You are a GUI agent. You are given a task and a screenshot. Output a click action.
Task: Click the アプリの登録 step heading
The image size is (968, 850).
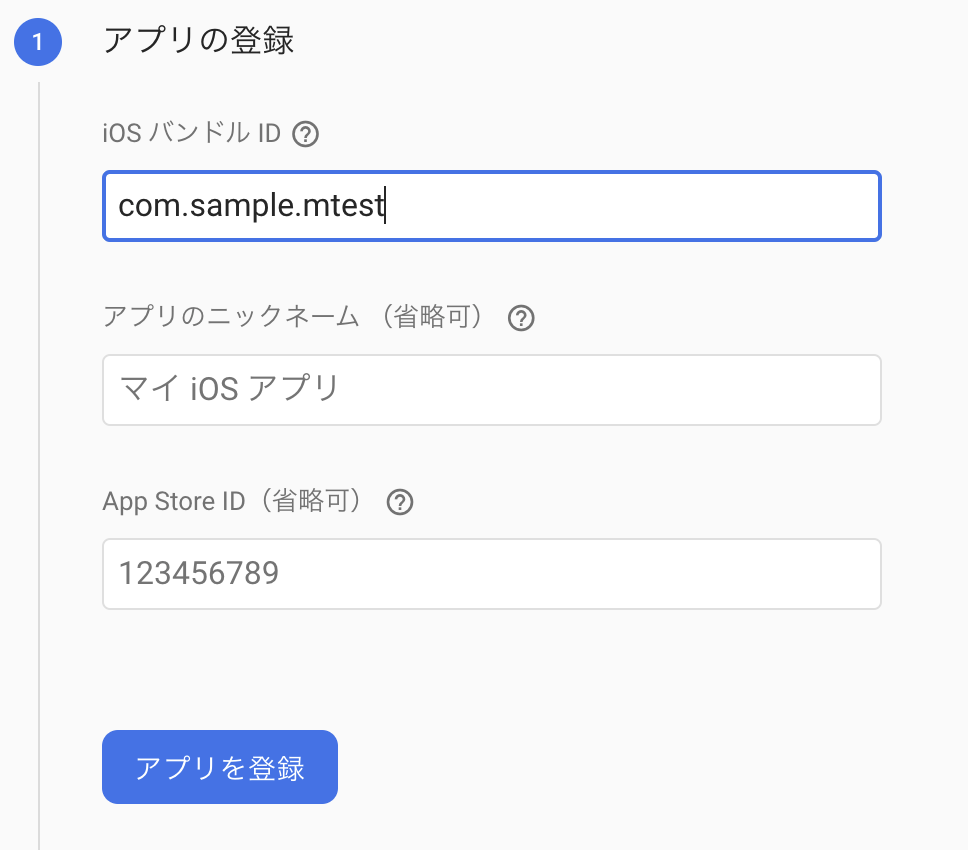click(198, 41)
